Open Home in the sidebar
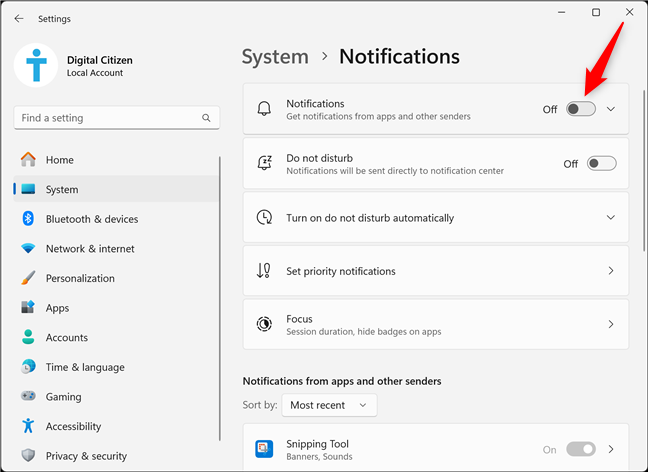The width and height of the screenshot is (648, 472). 116,160
